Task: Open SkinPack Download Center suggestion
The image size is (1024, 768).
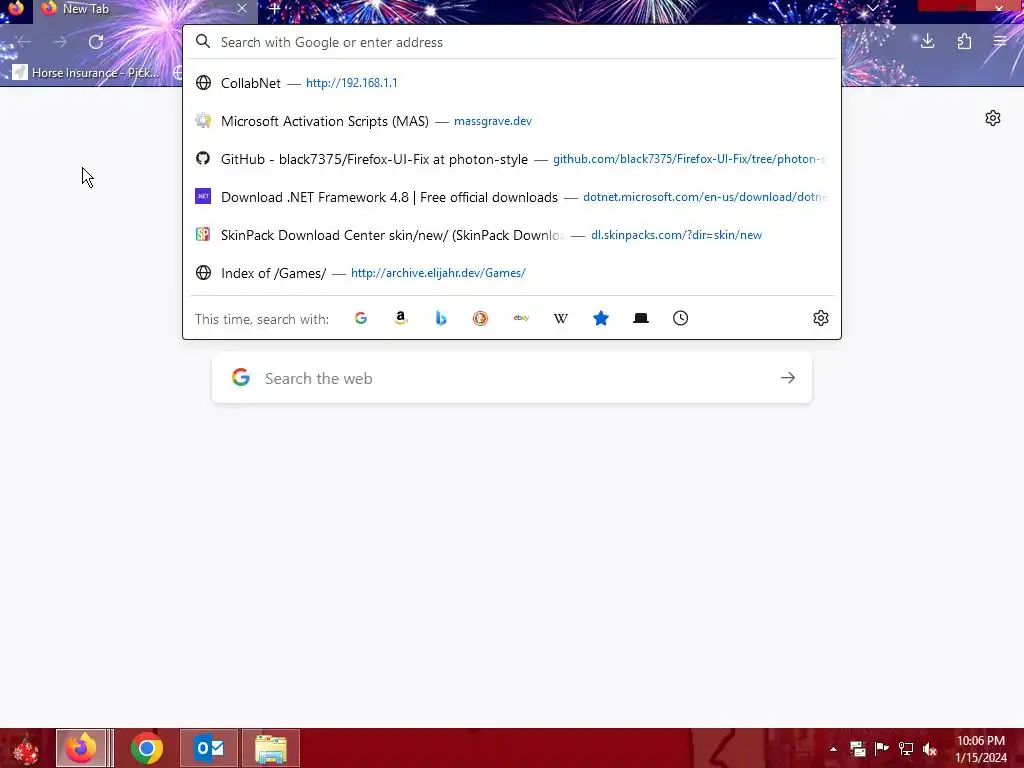Action: 511,234
